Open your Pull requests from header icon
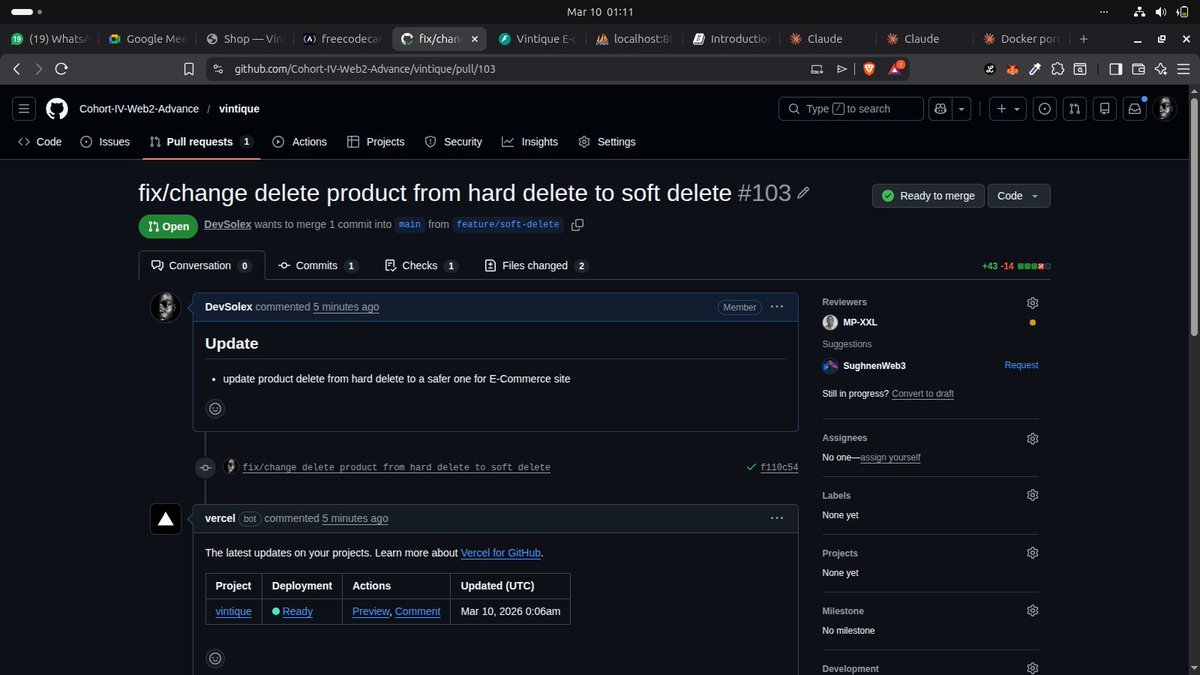The image size is (1200, 675). (1075, 108)
